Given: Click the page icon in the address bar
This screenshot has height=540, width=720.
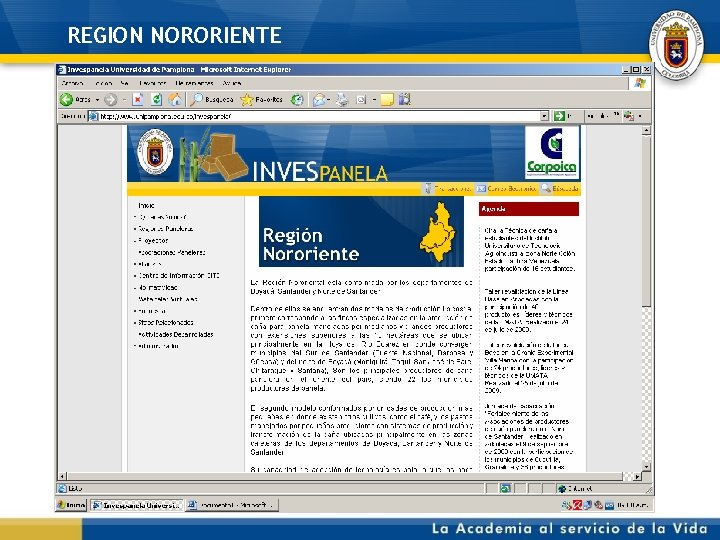Looking at the screenshot, I should (x=93, y=116).
